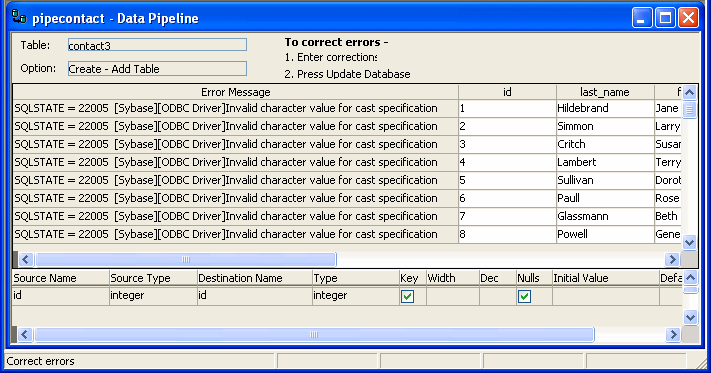
Task: Click the Initial Value column header
Action: pyautogui.click(x=605, y=278)
